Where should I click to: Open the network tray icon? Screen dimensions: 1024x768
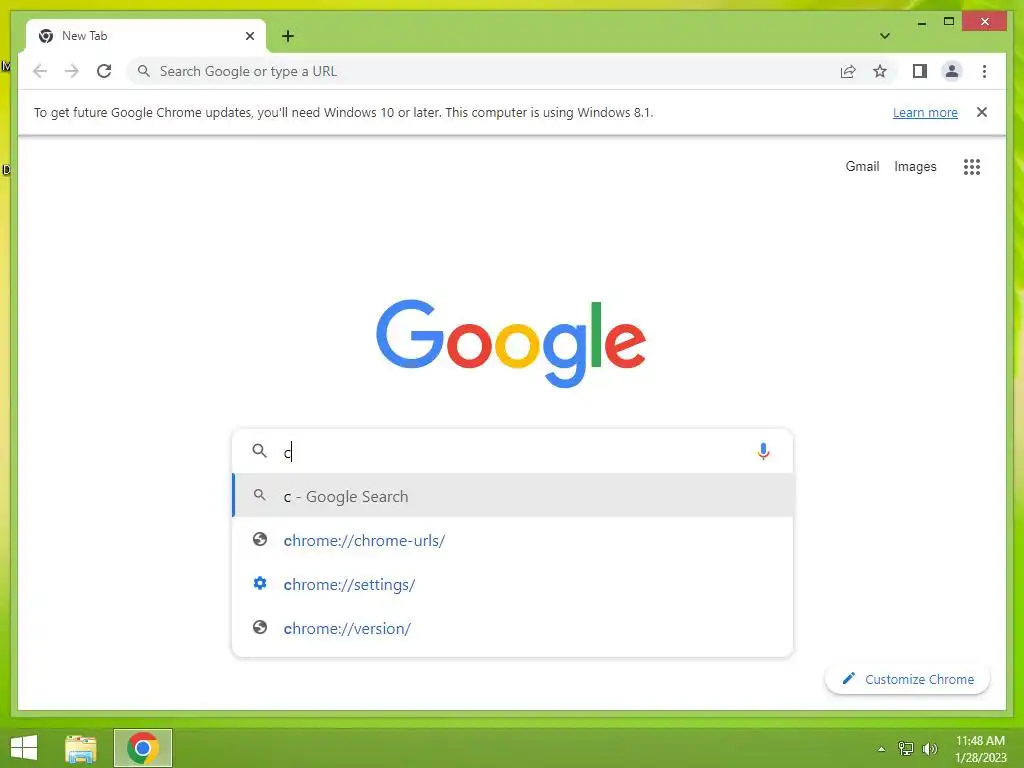click(x=906, y=748)
